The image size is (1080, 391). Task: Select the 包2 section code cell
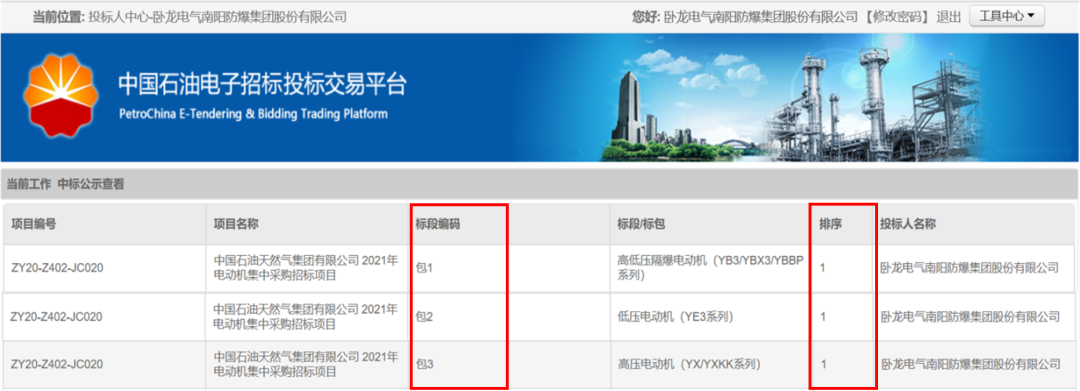tap(424, 317)
